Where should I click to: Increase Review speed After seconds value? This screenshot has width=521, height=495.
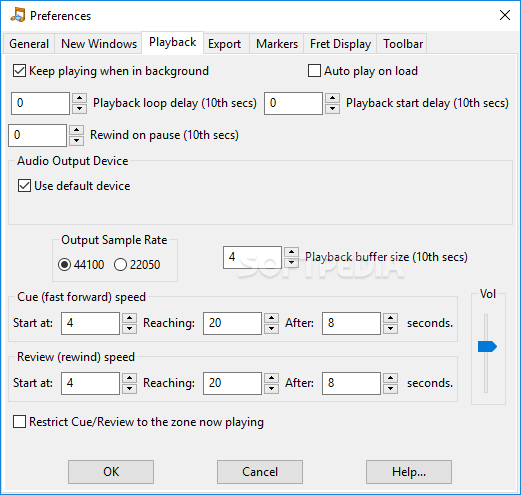point(390,378)
